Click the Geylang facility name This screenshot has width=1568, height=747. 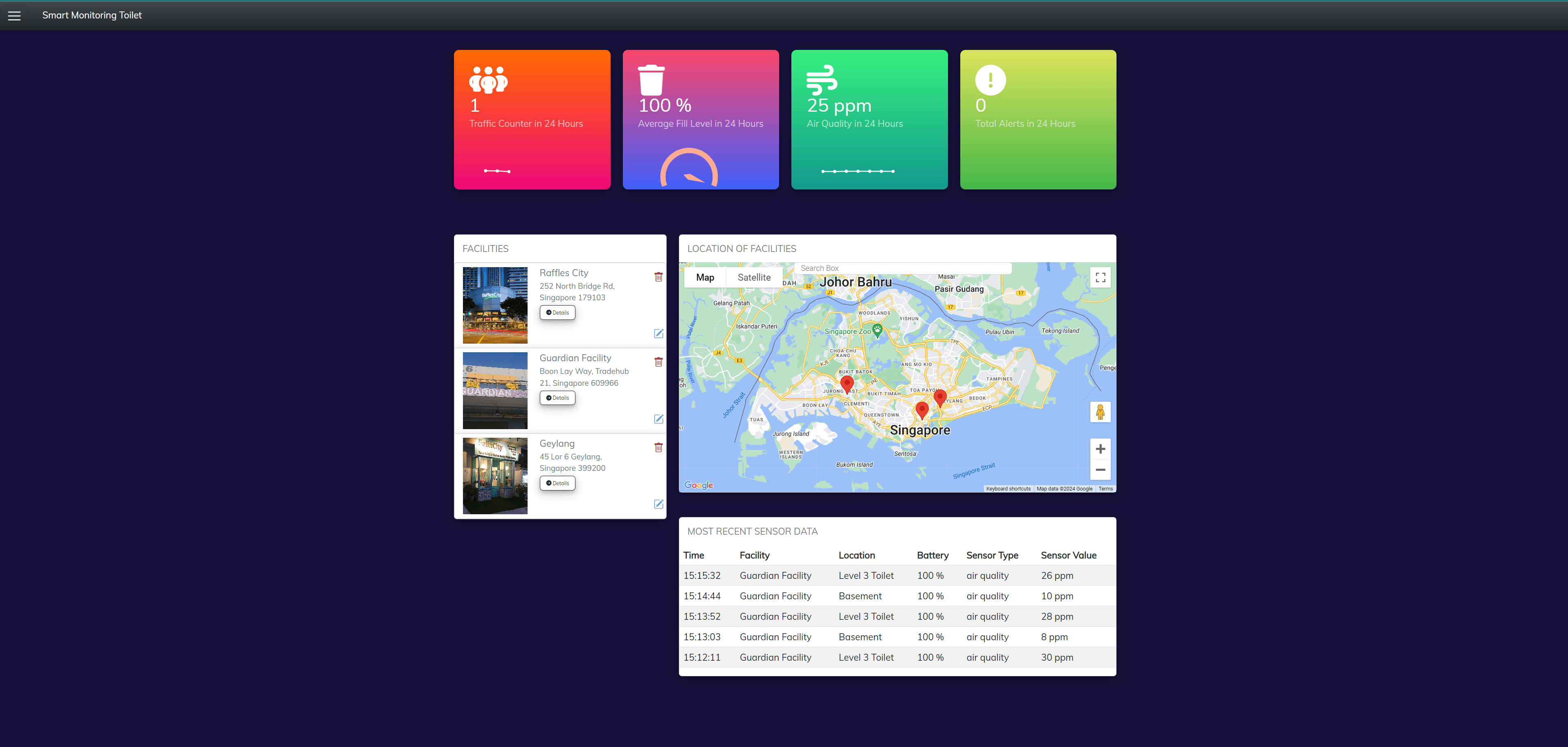[x=557, y=443]
